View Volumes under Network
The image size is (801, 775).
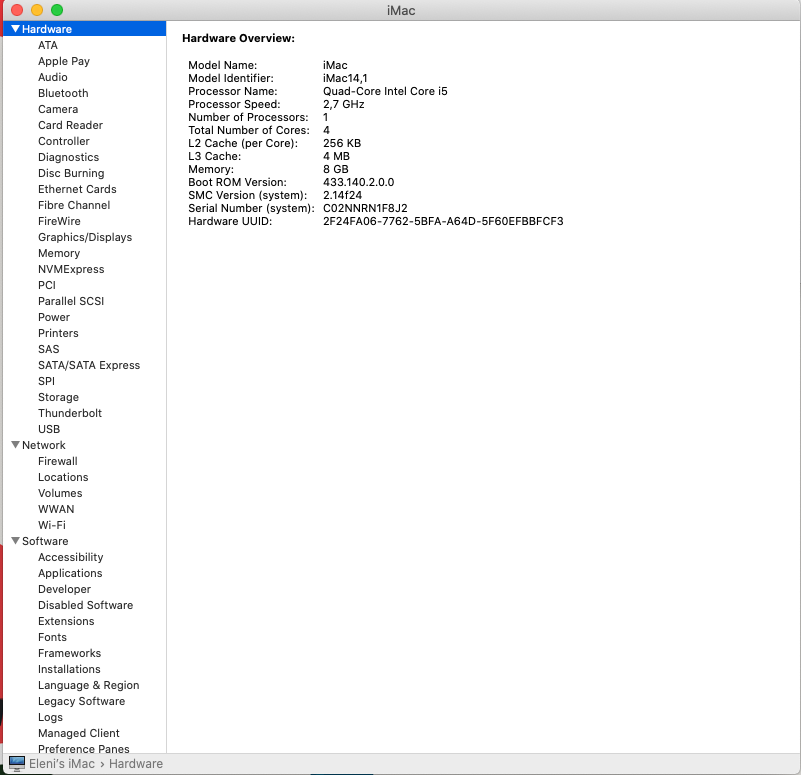click(x=60, y=494)
